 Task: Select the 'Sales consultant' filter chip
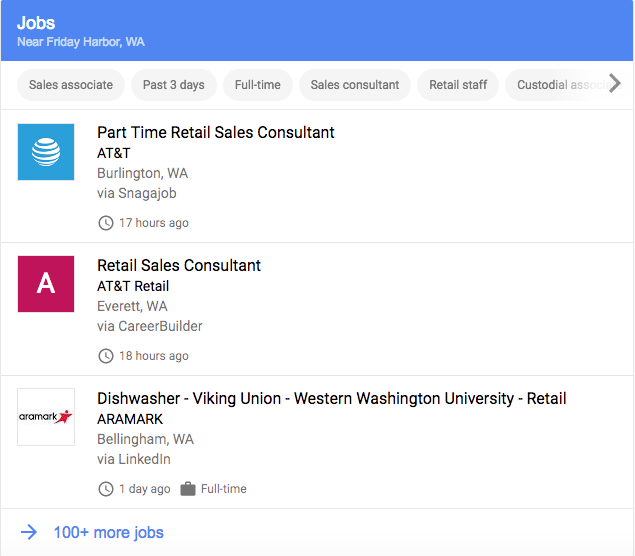coord(355,85)
